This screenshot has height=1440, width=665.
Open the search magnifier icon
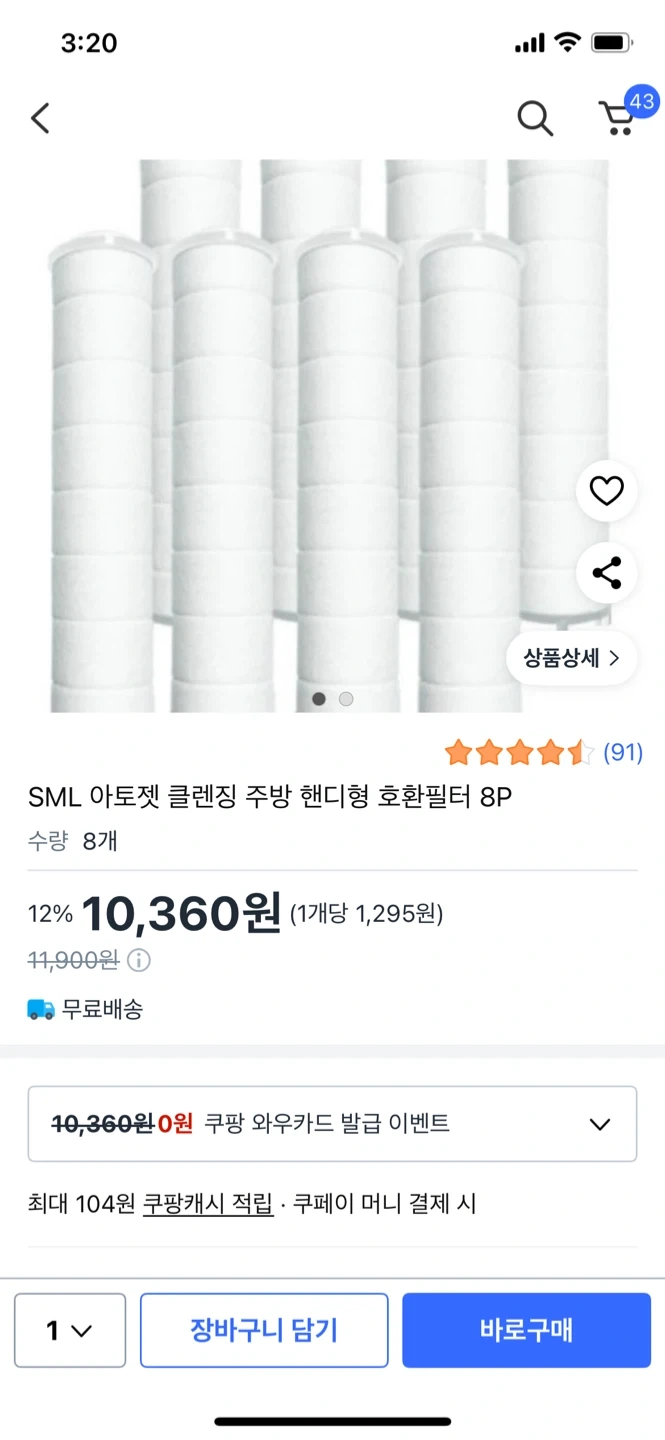click(535, 119)
